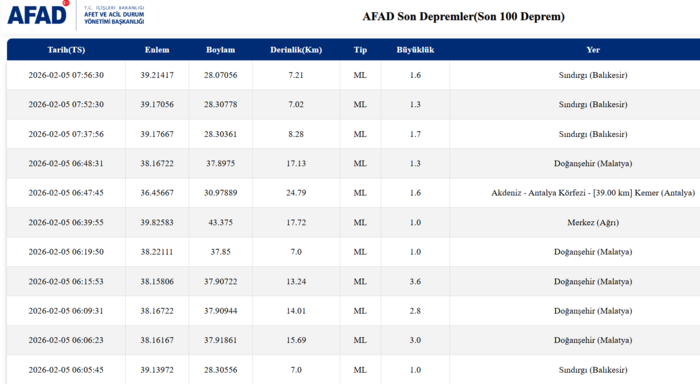Click depth value 14.01
Viewport: 700px width, 384px height.
point(296,311)
